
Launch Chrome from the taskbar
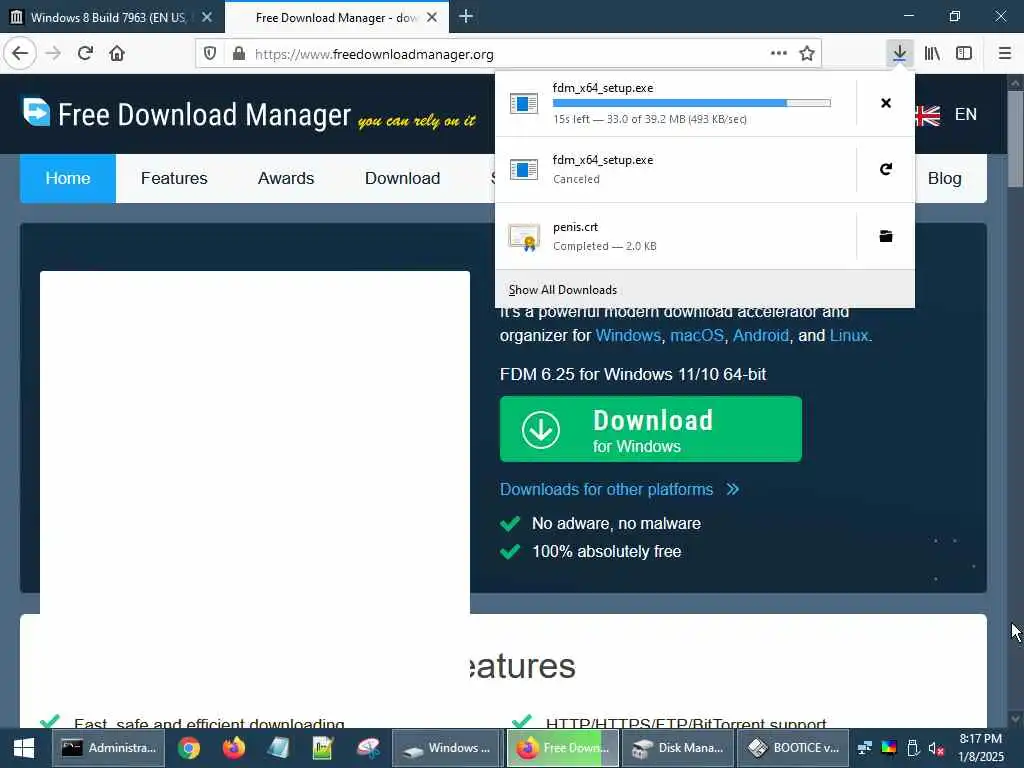189,748
